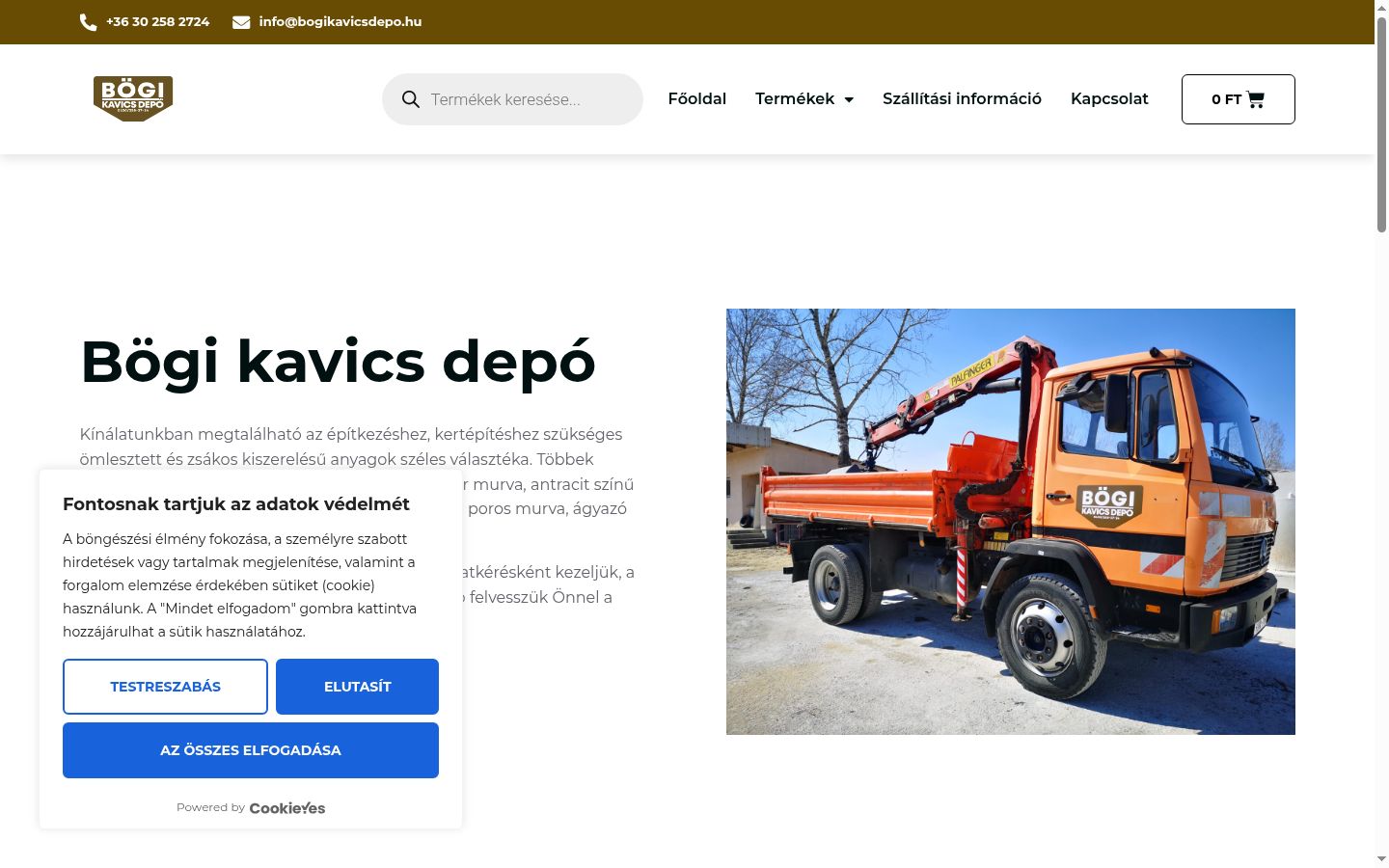This screenshot has width=1389, height=868.
Task: Click info@bogikavicsdepo.hu email link
Action: point(340,21)
